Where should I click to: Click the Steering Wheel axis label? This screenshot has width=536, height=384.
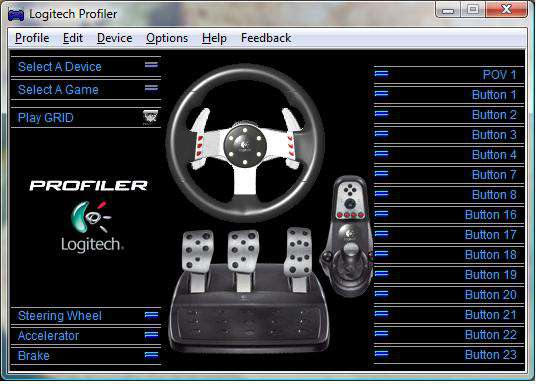point(60,316)
